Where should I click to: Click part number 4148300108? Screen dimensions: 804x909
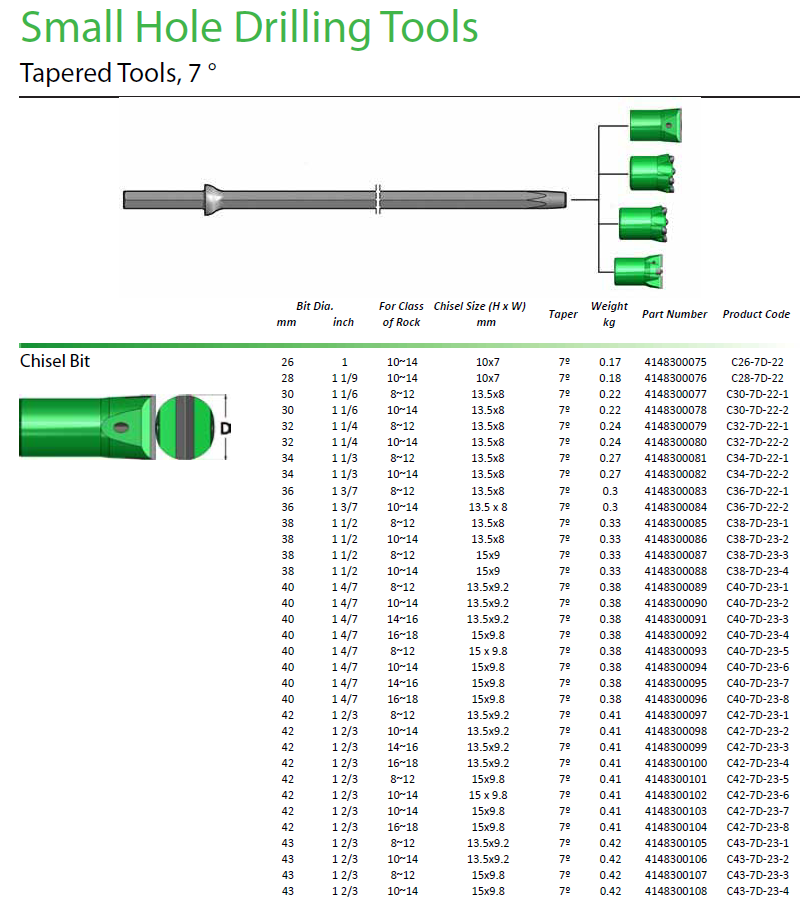[675, 891]
